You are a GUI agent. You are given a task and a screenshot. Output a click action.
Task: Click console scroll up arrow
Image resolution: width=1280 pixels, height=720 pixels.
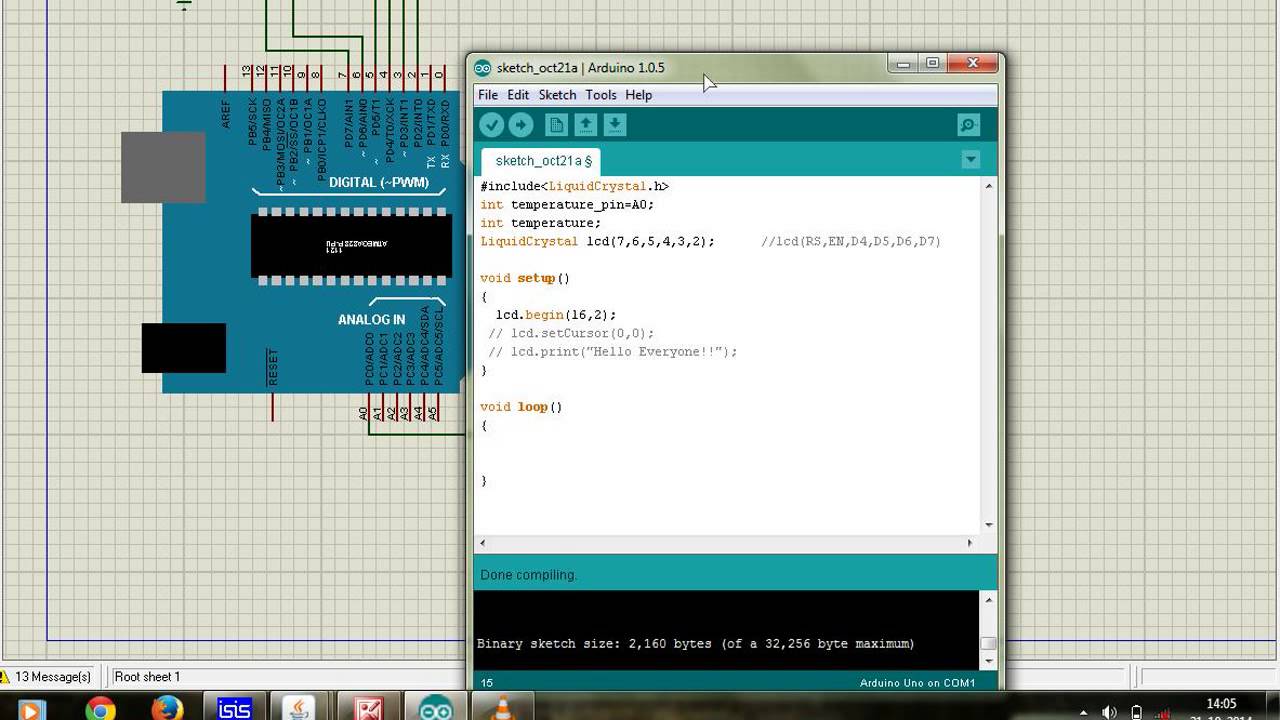pos(989,600)
